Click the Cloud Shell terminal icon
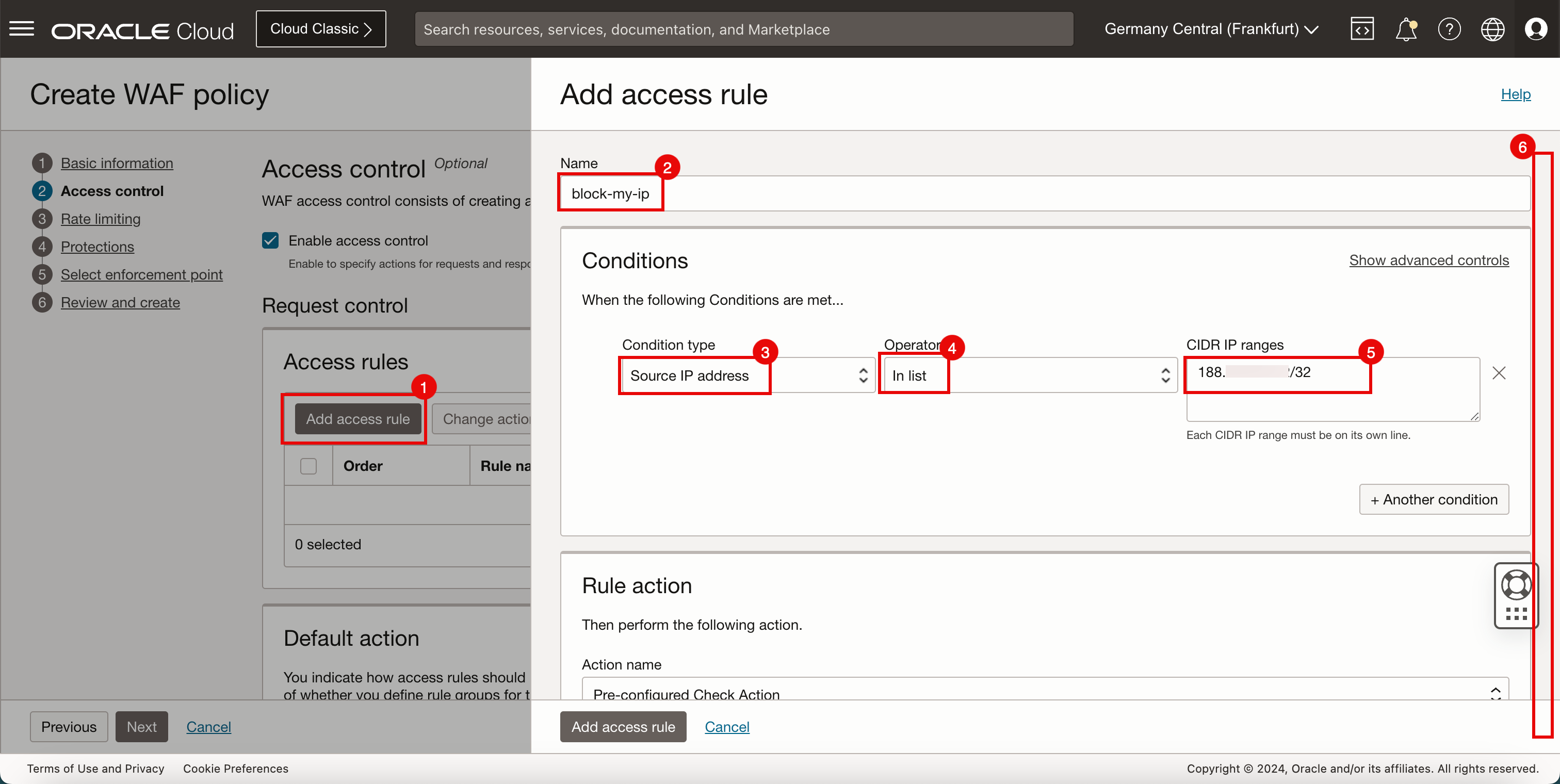The width and height of the screenshot is (1560, 784). point(1362,29)
